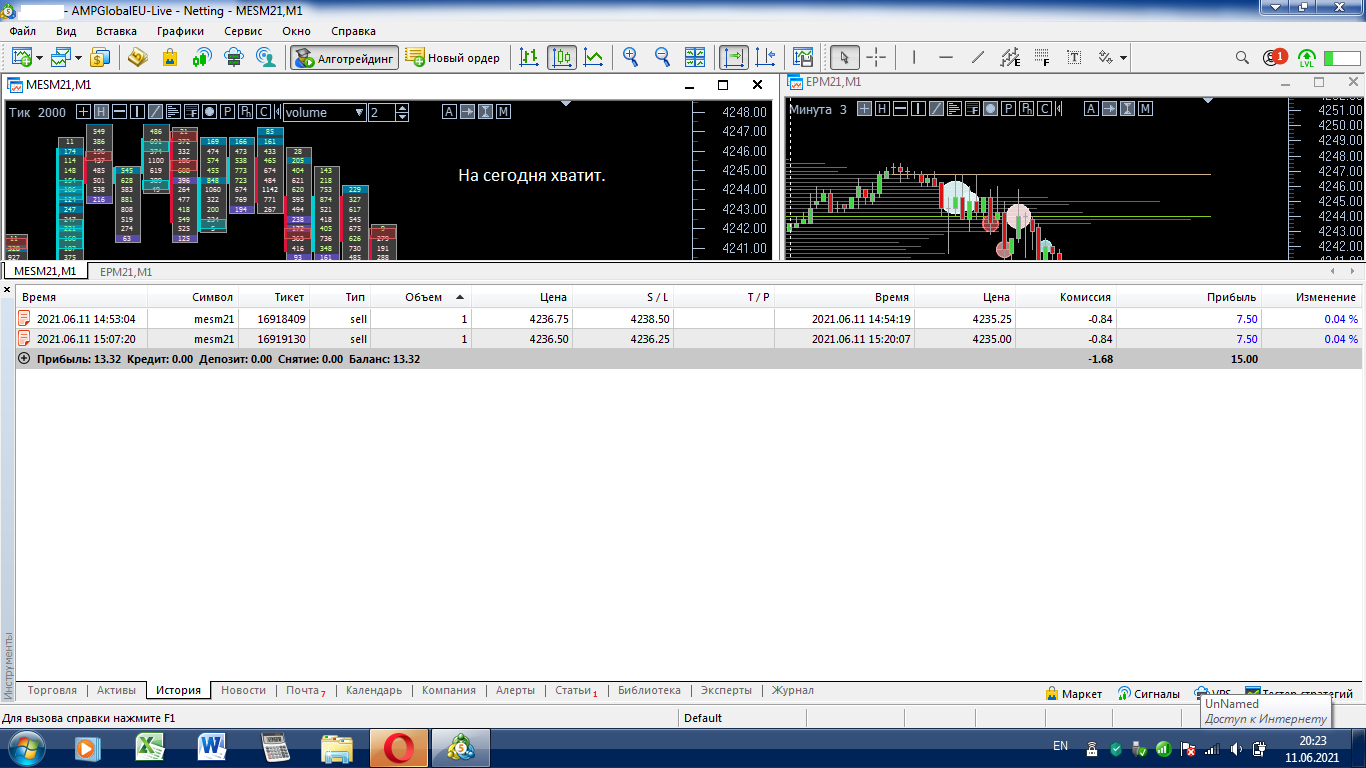Switch to candlestick chart type
The height and width of the screenshot is (768, 1366).
[x=562, y=57]
